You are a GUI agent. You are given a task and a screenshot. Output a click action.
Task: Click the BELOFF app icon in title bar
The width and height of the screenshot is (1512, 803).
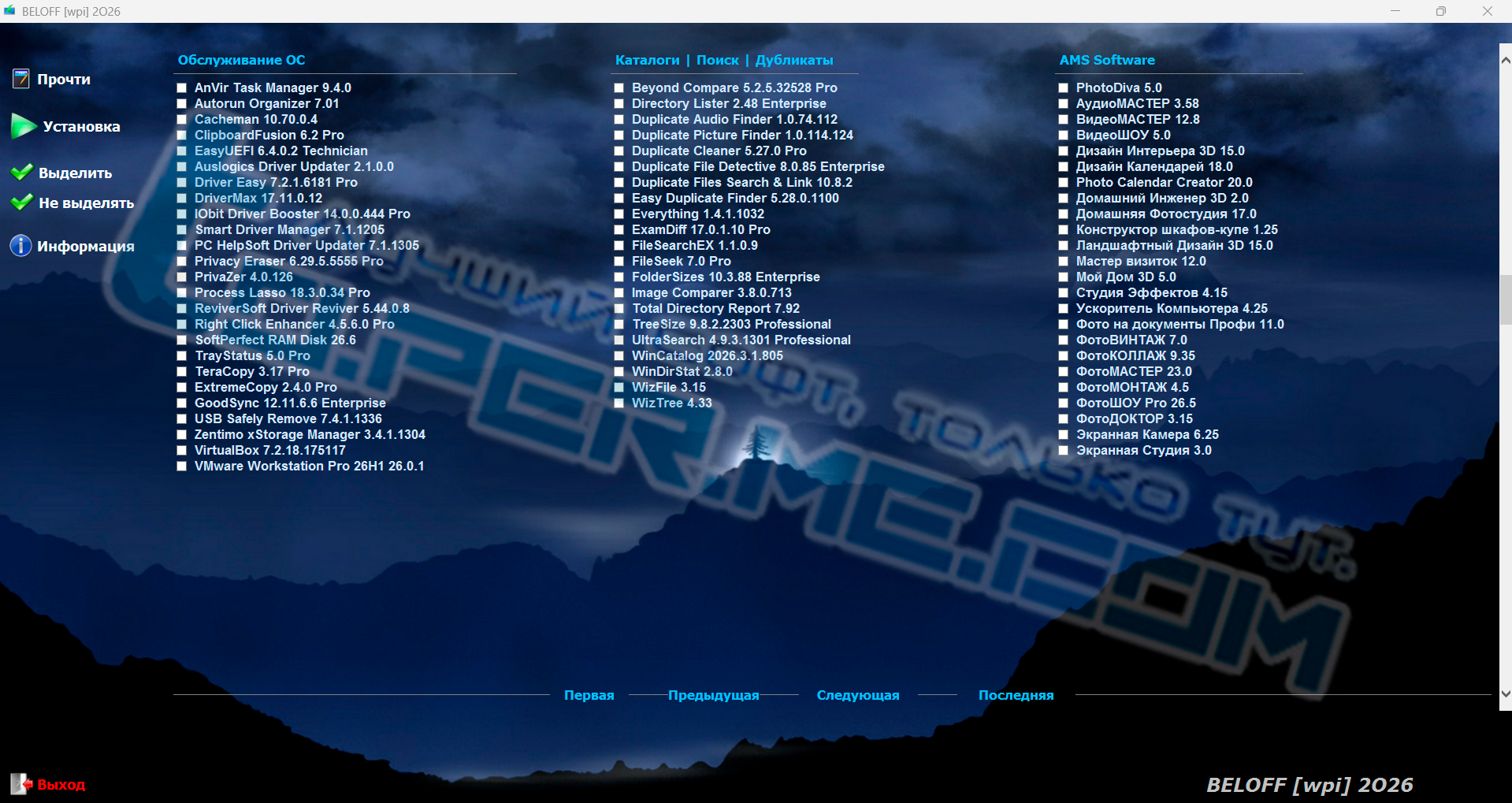(9, 11)
